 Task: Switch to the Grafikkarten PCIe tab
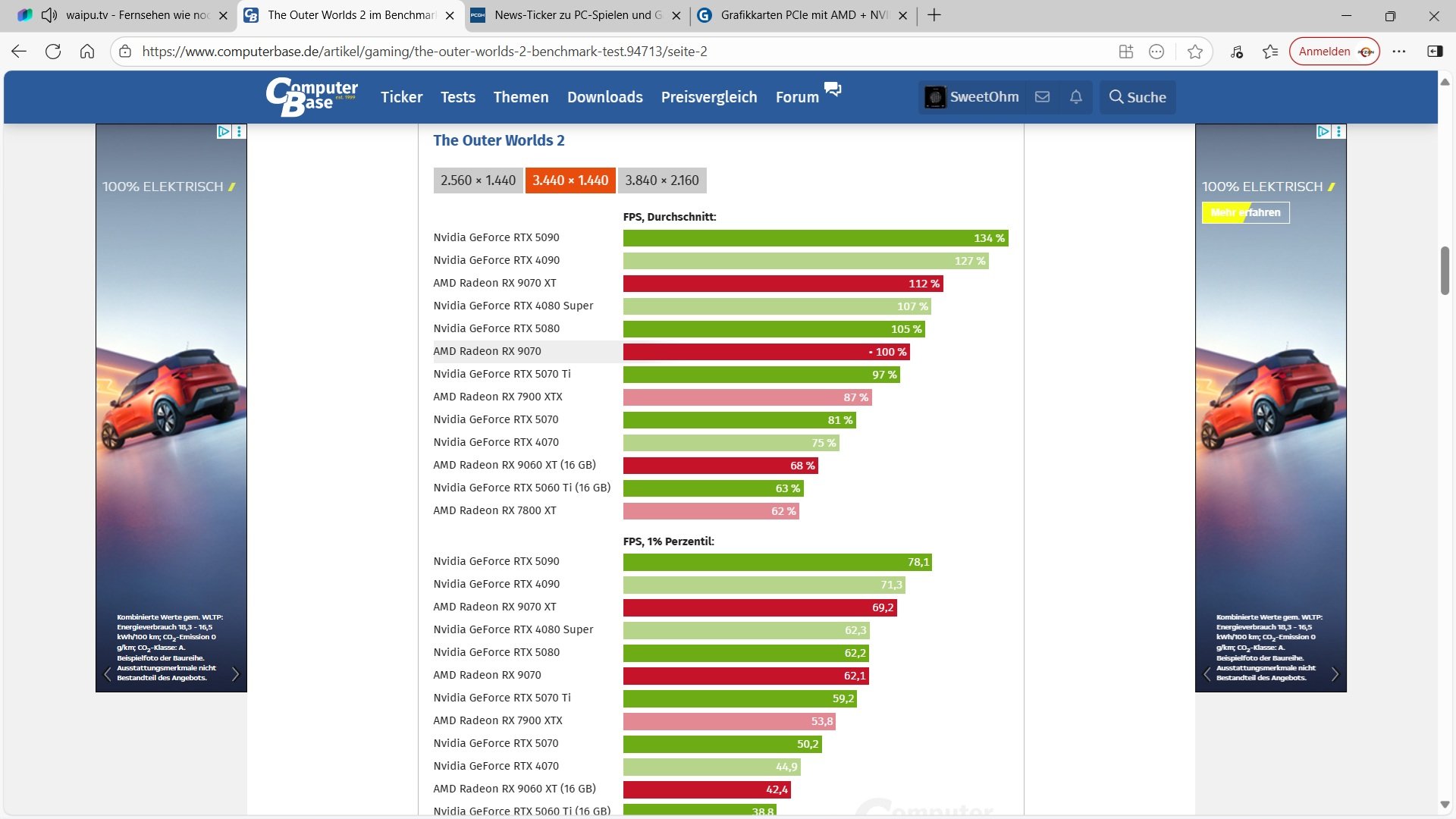pos(802,15)
